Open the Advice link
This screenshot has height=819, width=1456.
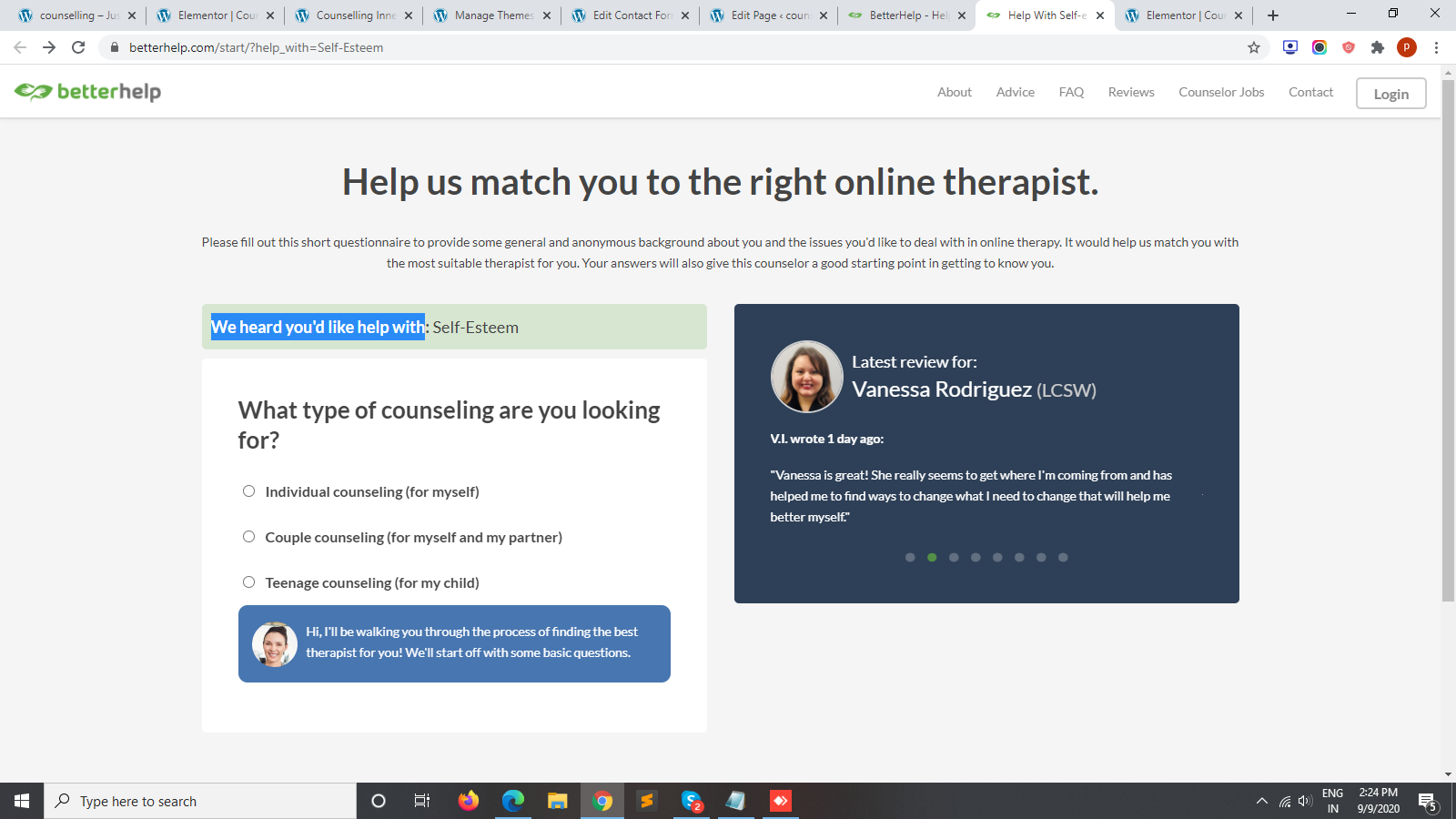click(x=1016, y=92)
